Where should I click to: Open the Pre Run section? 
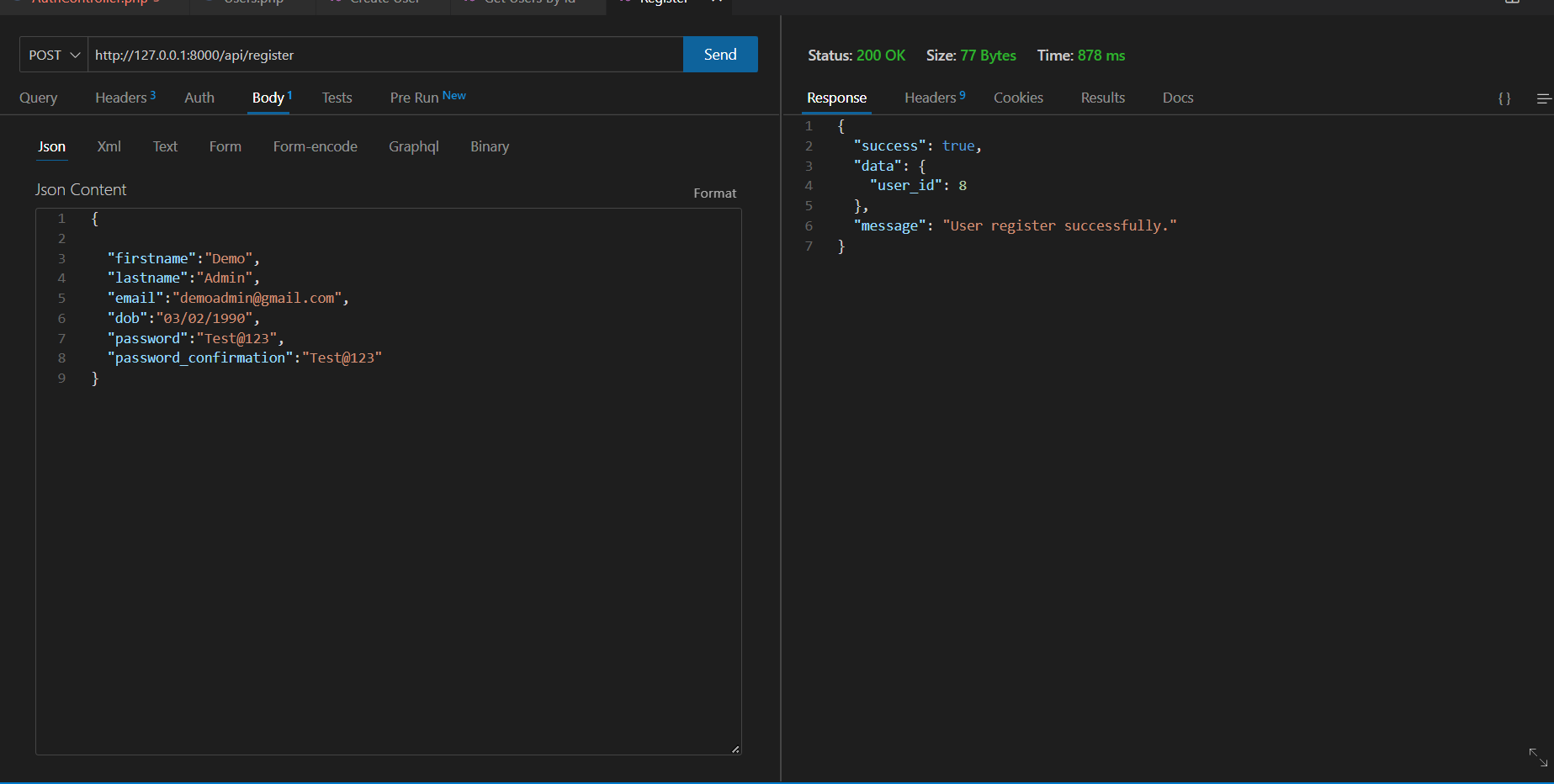point(414,97)
